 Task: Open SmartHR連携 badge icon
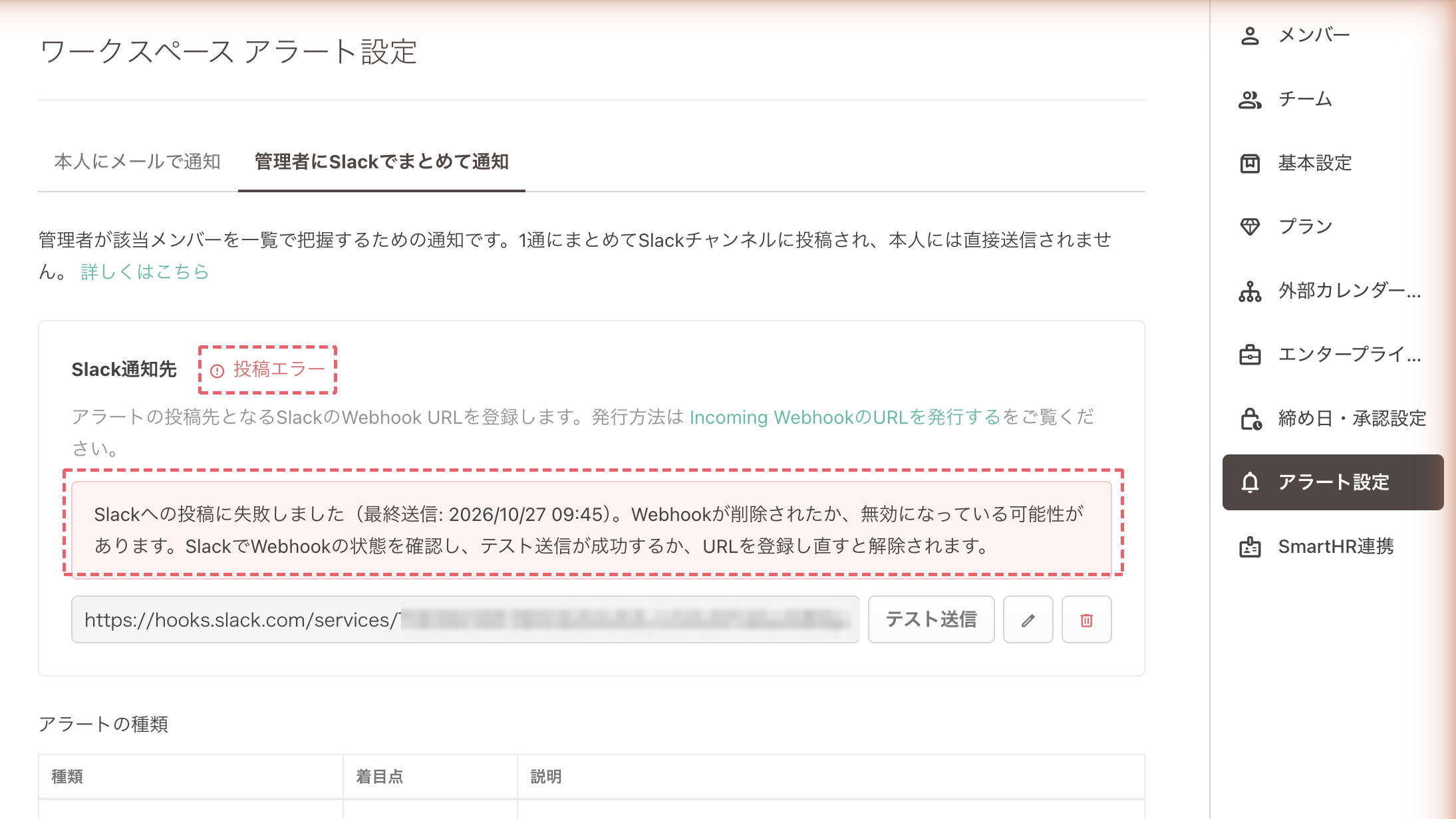(x=1250, y=546)
